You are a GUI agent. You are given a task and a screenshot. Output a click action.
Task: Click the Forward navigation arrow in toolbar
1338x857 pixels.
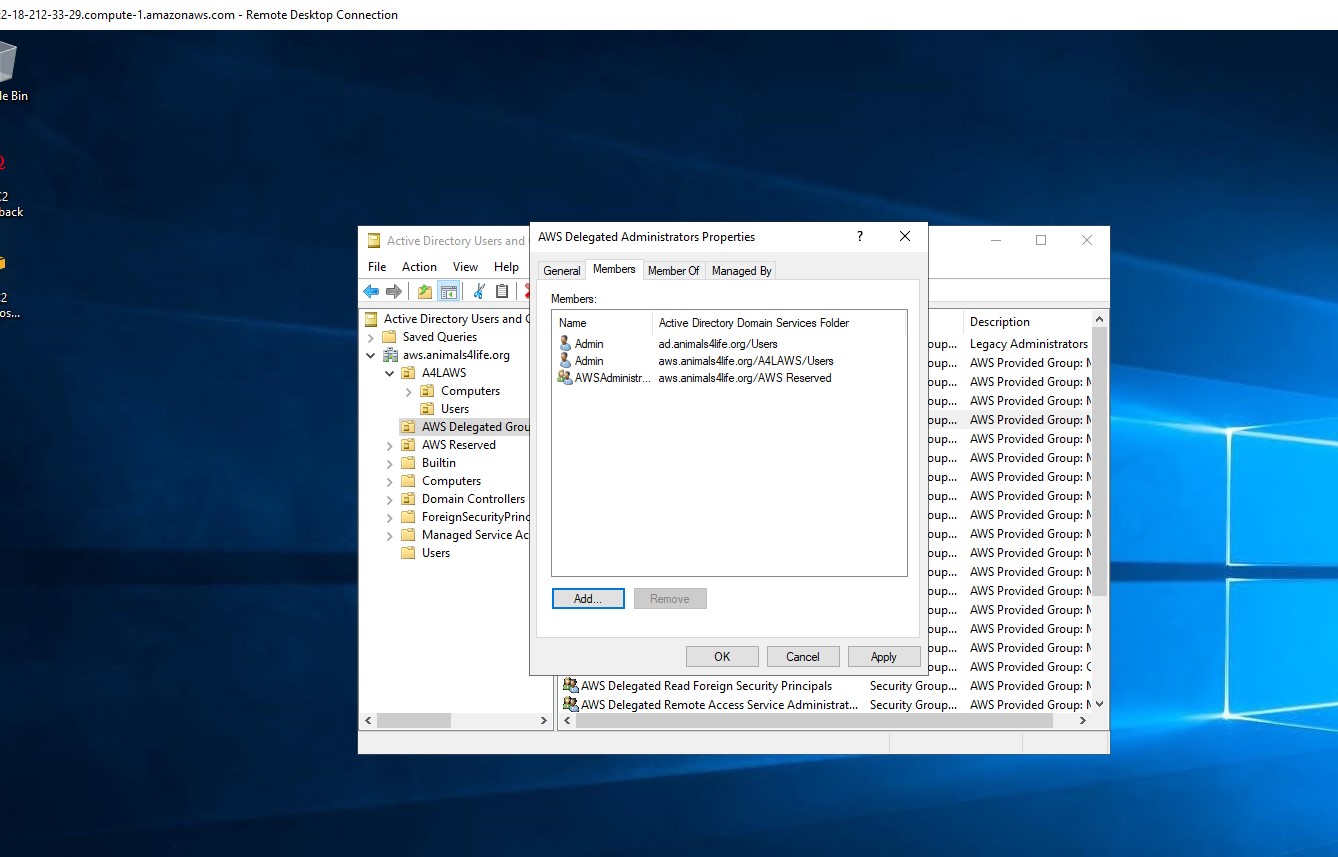coord(394,291)
